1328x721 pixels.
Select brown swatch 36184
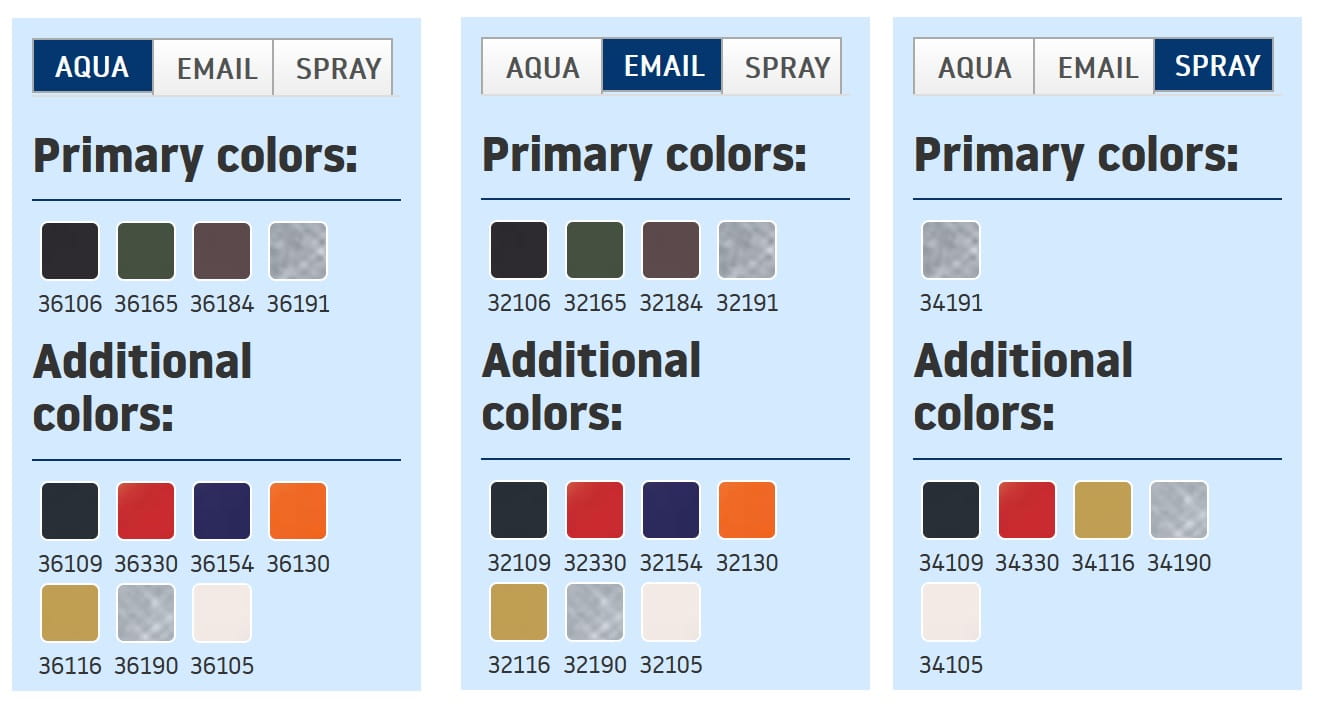[222, 251]
